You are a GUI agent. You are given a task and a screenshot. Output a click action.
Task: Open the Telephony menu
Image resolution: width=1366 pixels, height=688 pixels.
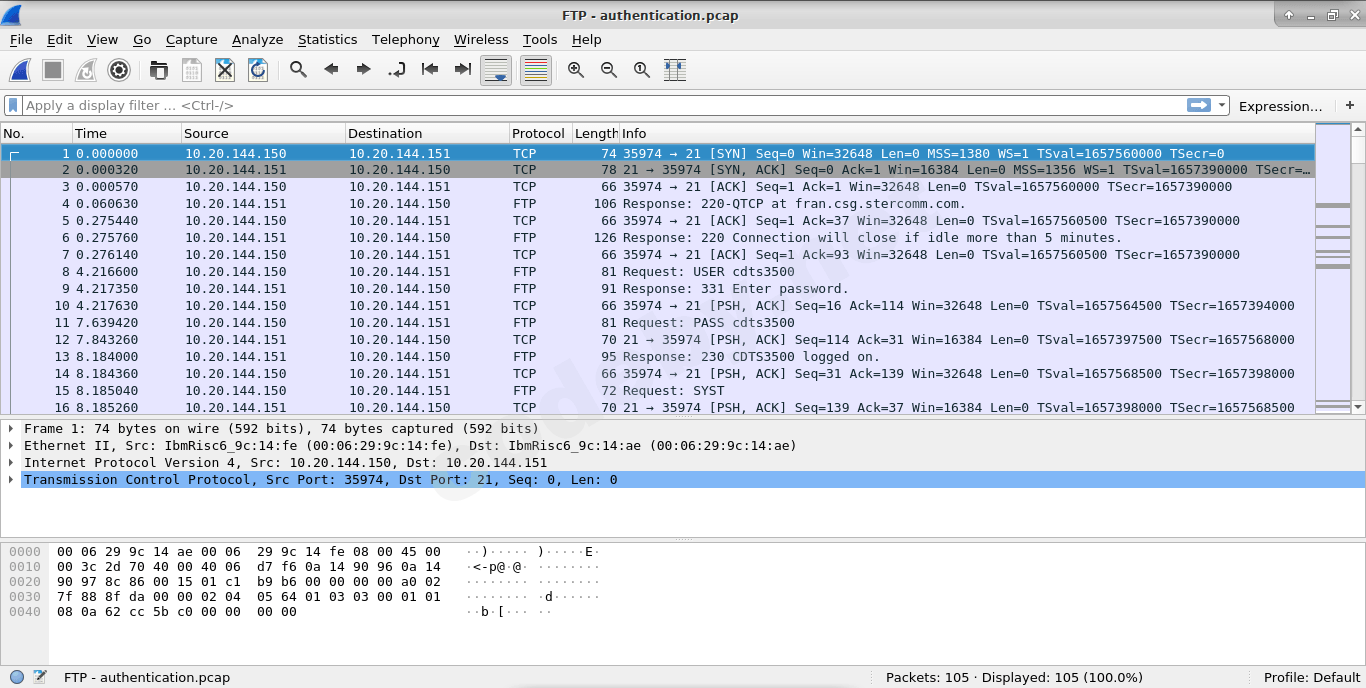coord(405,40)
